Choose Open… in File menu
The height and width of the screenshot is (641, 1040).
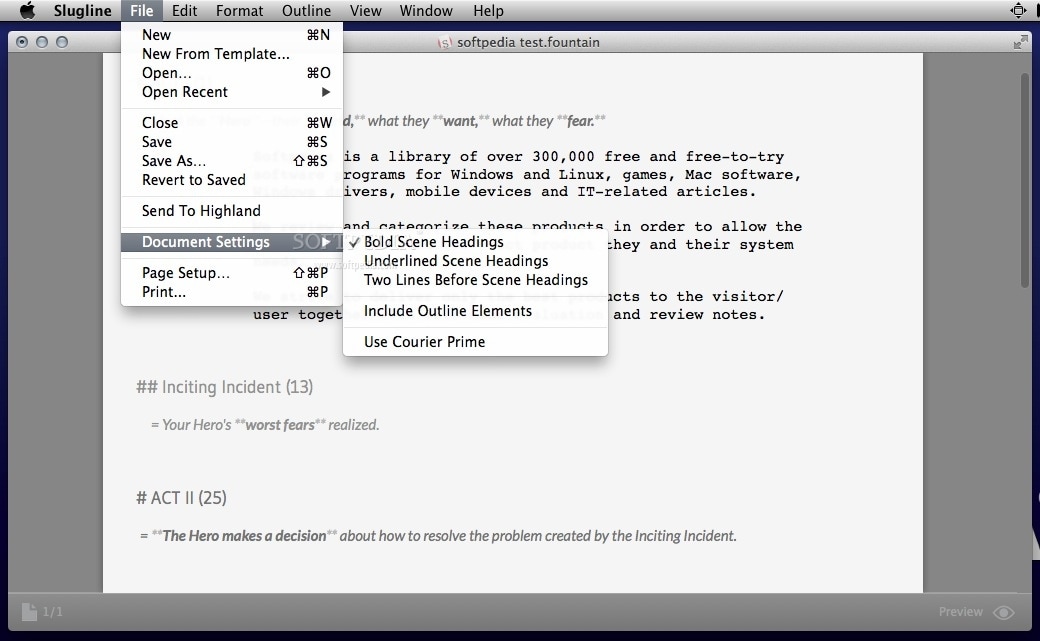(x=231, y=73)
